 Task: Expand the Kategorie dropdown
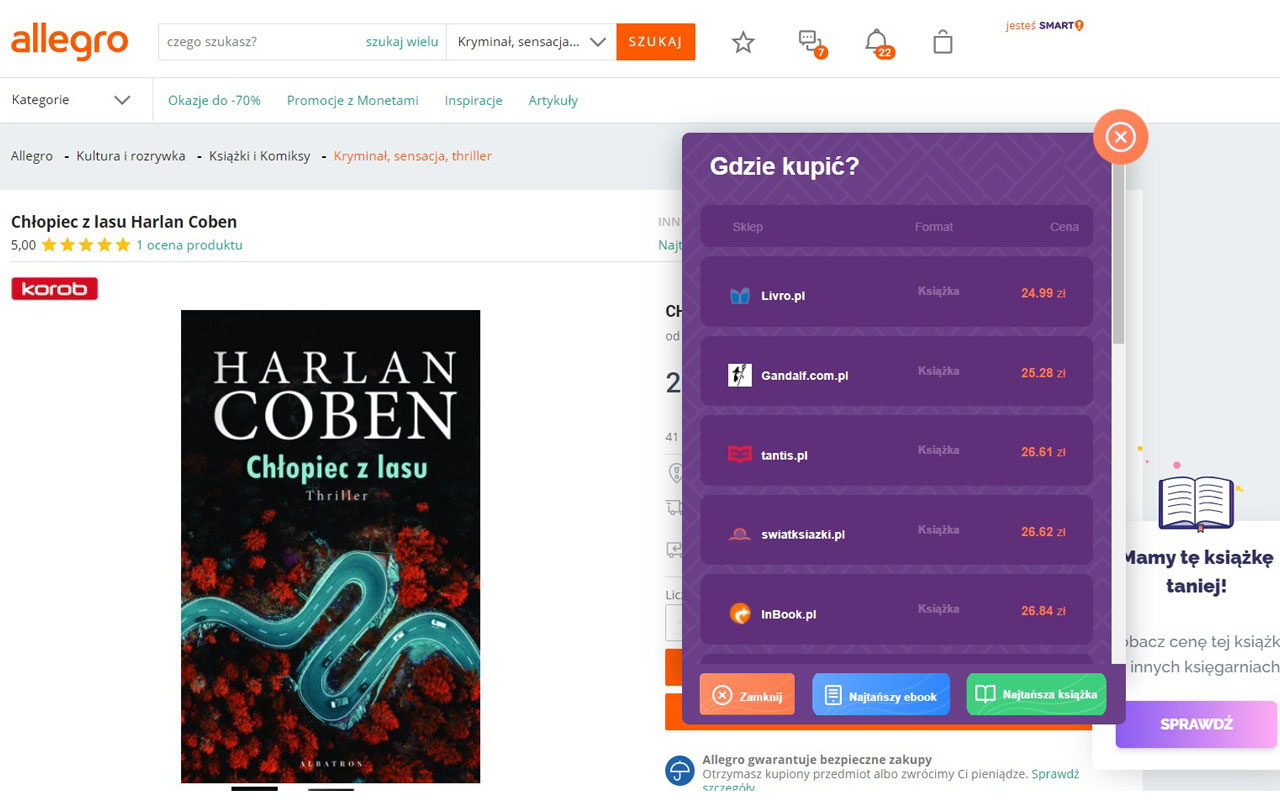pos(71,100)
